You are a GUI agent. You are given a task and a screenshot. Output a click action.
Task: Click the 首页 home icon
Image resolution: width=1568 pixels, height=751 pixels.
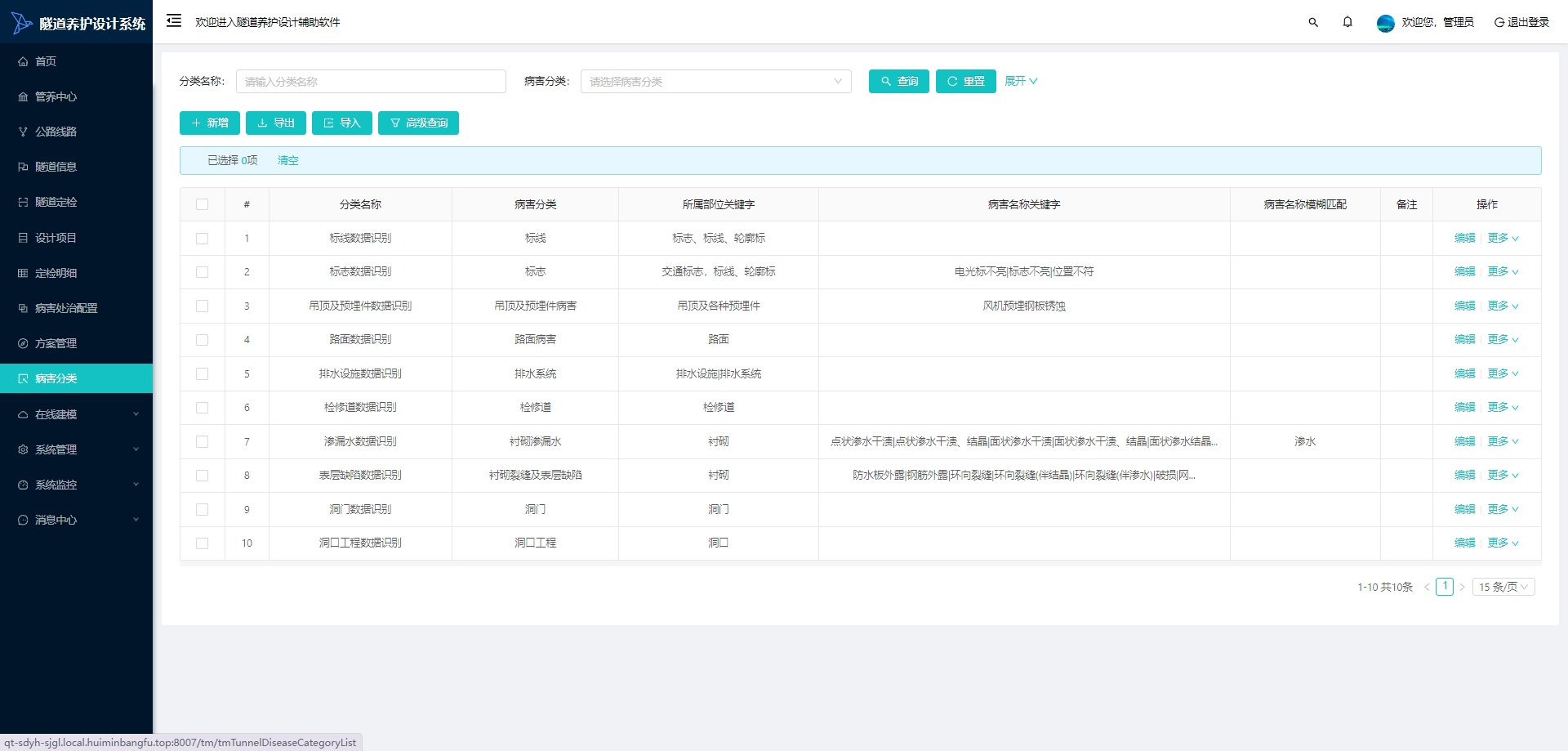[x=23, y=61]
